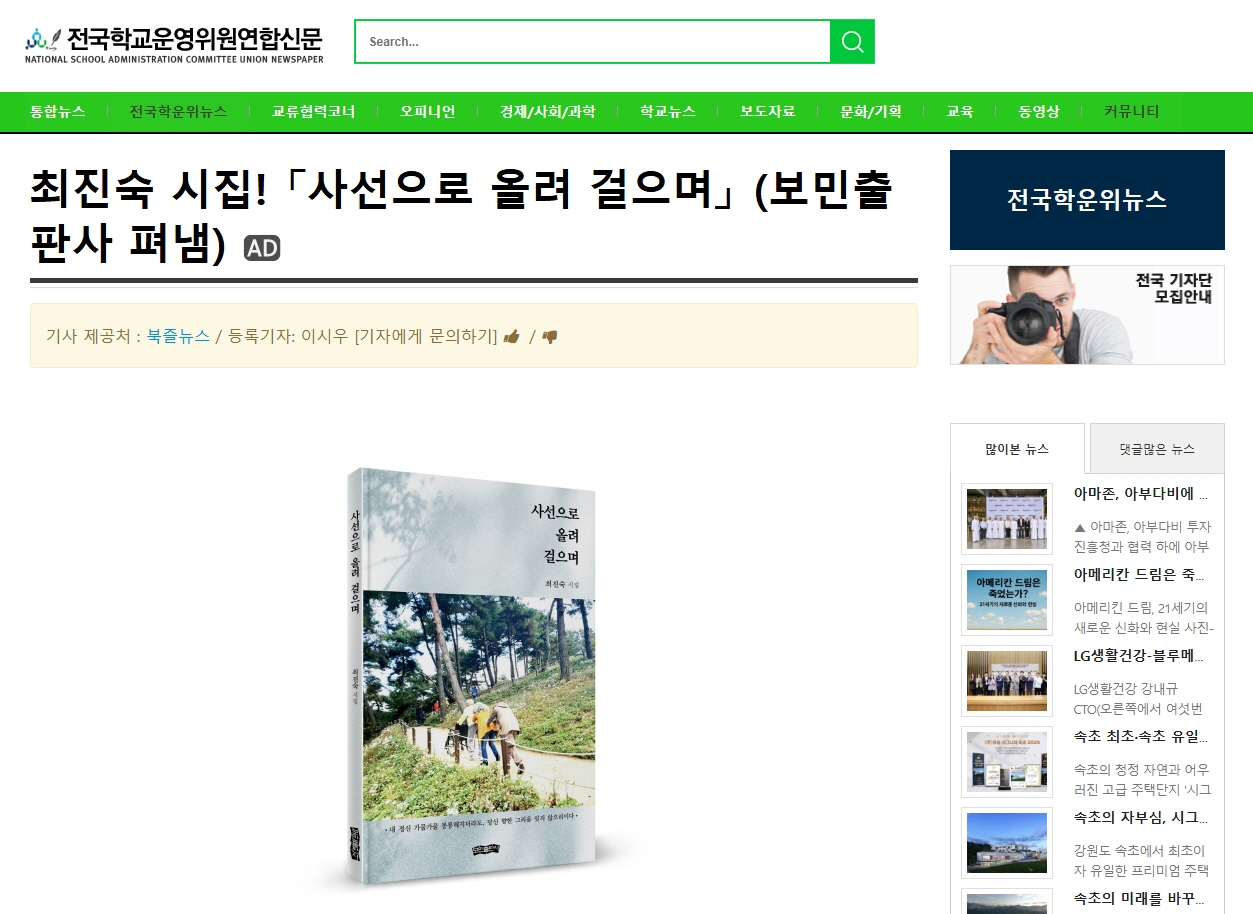
Task: Click the 전국학운위뉴스 sidebar banner
Action: pyautogui.click(x=1087, y=200)
